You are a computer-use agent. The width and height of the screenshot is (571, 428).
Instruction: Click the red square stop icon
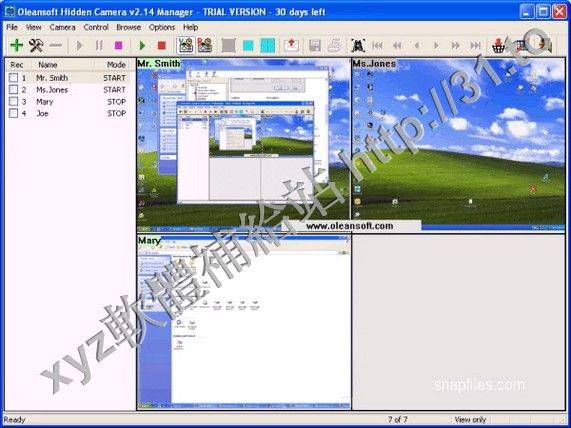click(162, 45)
